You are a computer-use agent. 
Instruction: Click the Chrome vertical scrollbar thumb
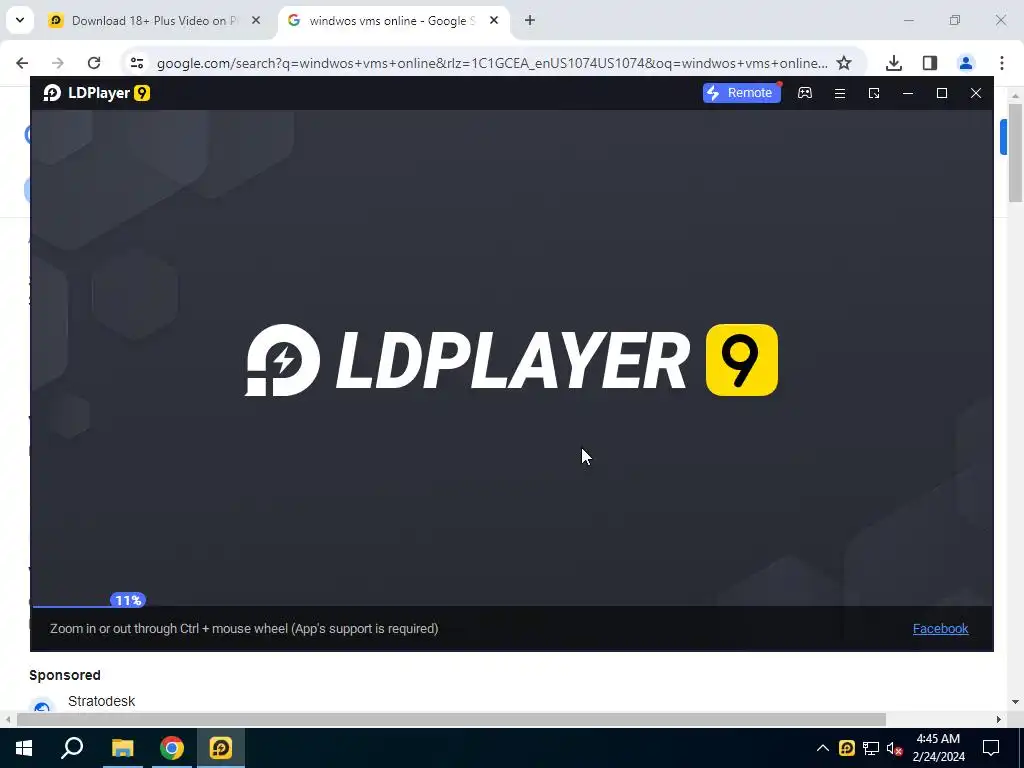pyautogui.click(x=1015, y=152)
